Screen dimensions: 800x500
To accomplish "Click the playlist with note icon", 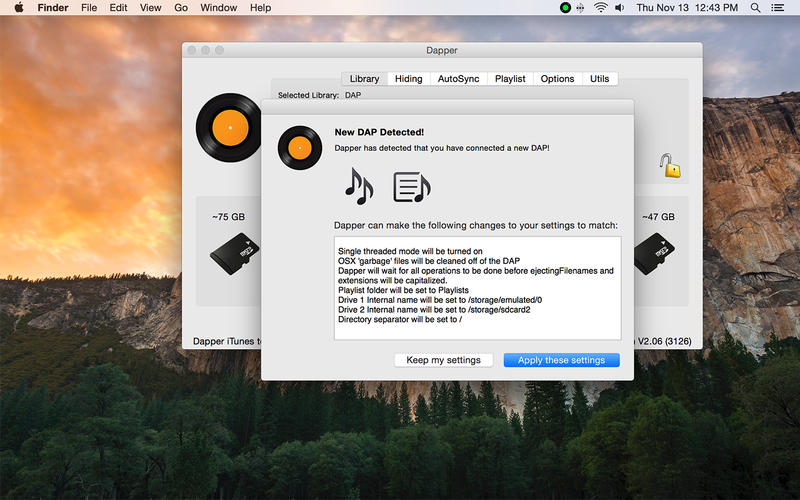I will pos(412,187).
